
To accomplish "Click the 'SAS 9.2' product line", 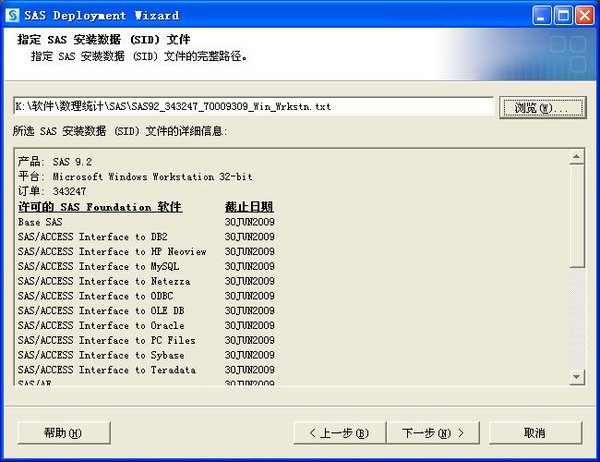I will pyautogui.click(x=55, y=162).
